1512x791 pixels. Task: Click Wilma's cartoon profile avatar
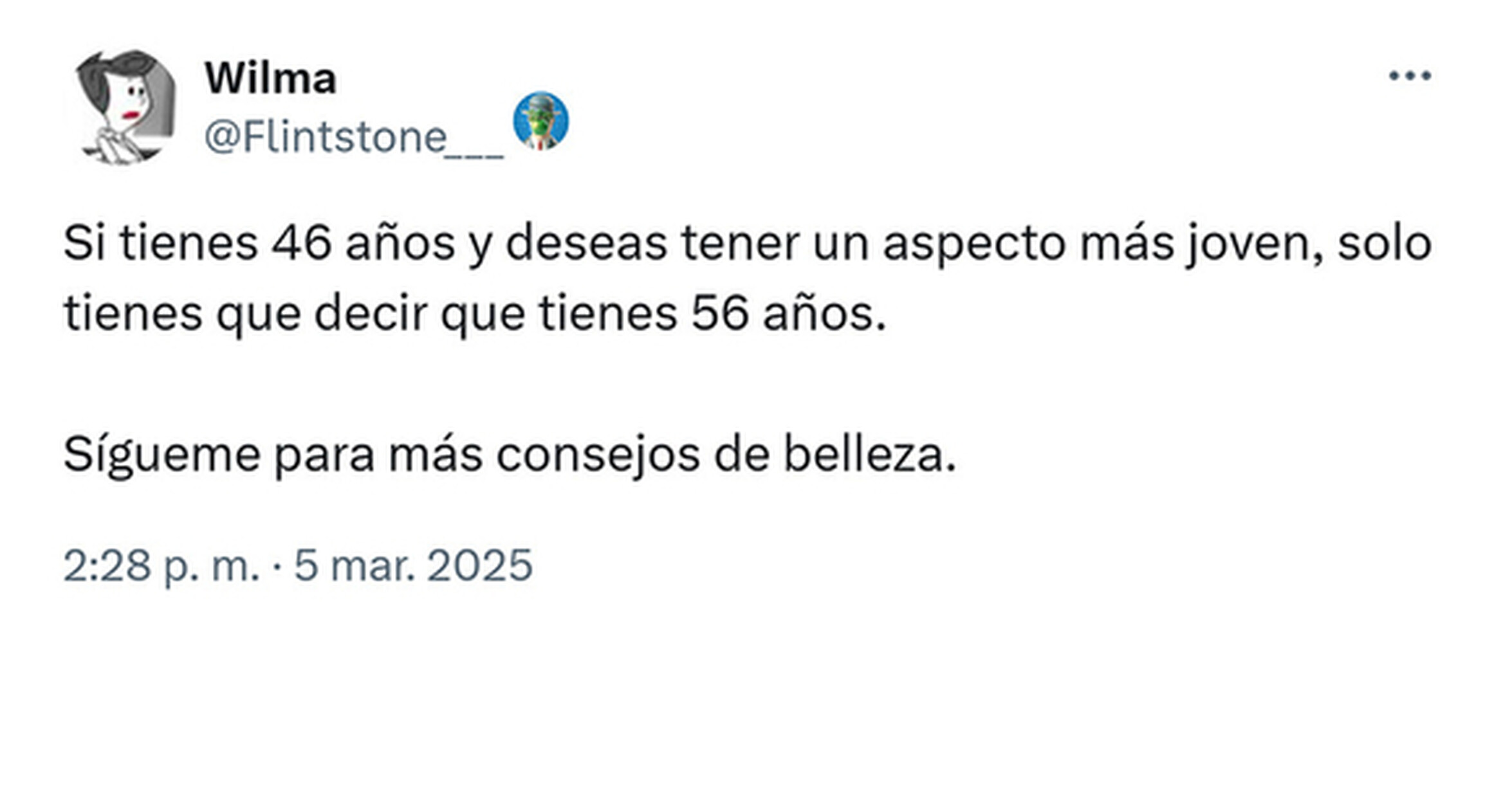click(125, 107)
